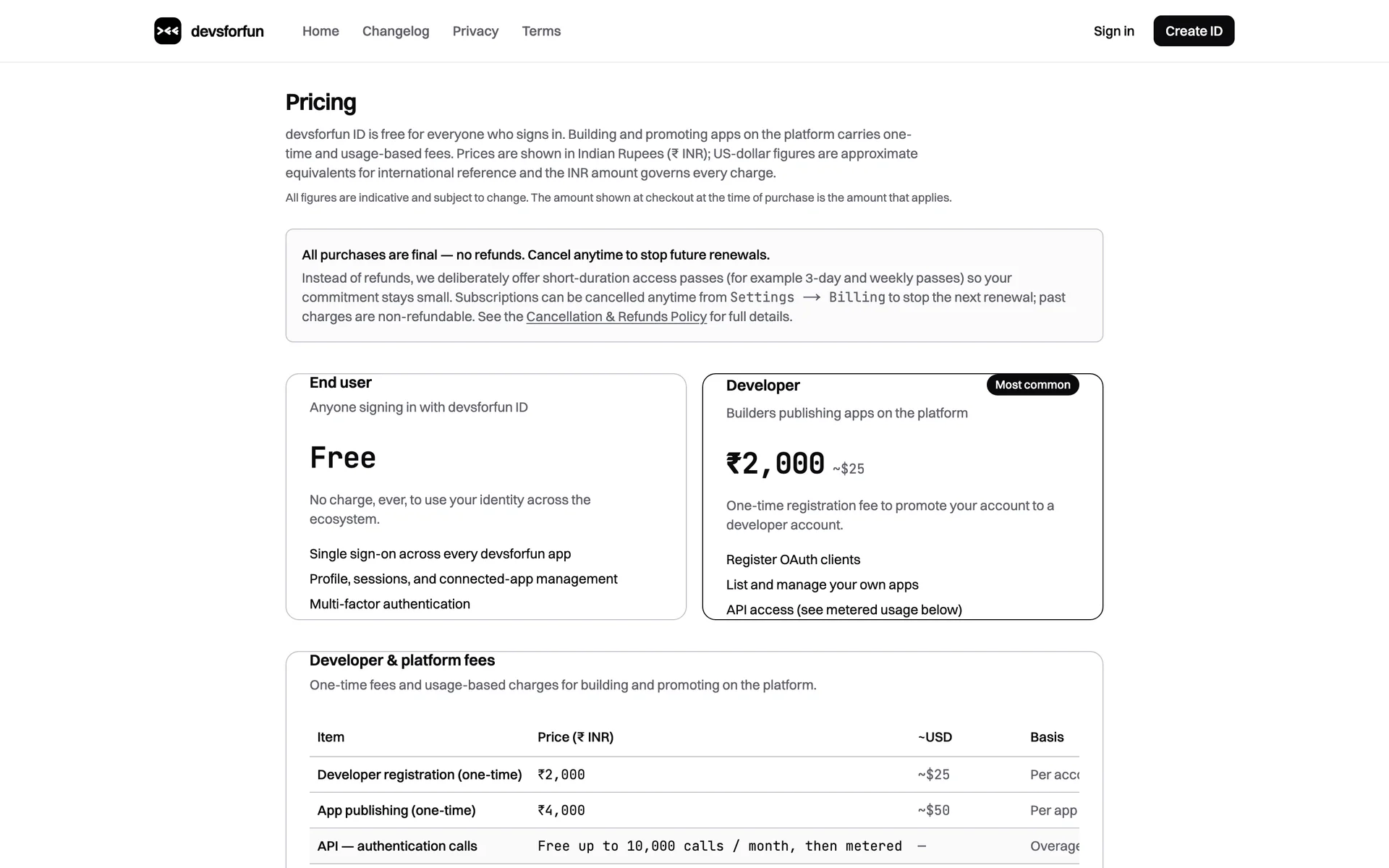
Task: Open the Changelog page
Action: coord(396,31)
